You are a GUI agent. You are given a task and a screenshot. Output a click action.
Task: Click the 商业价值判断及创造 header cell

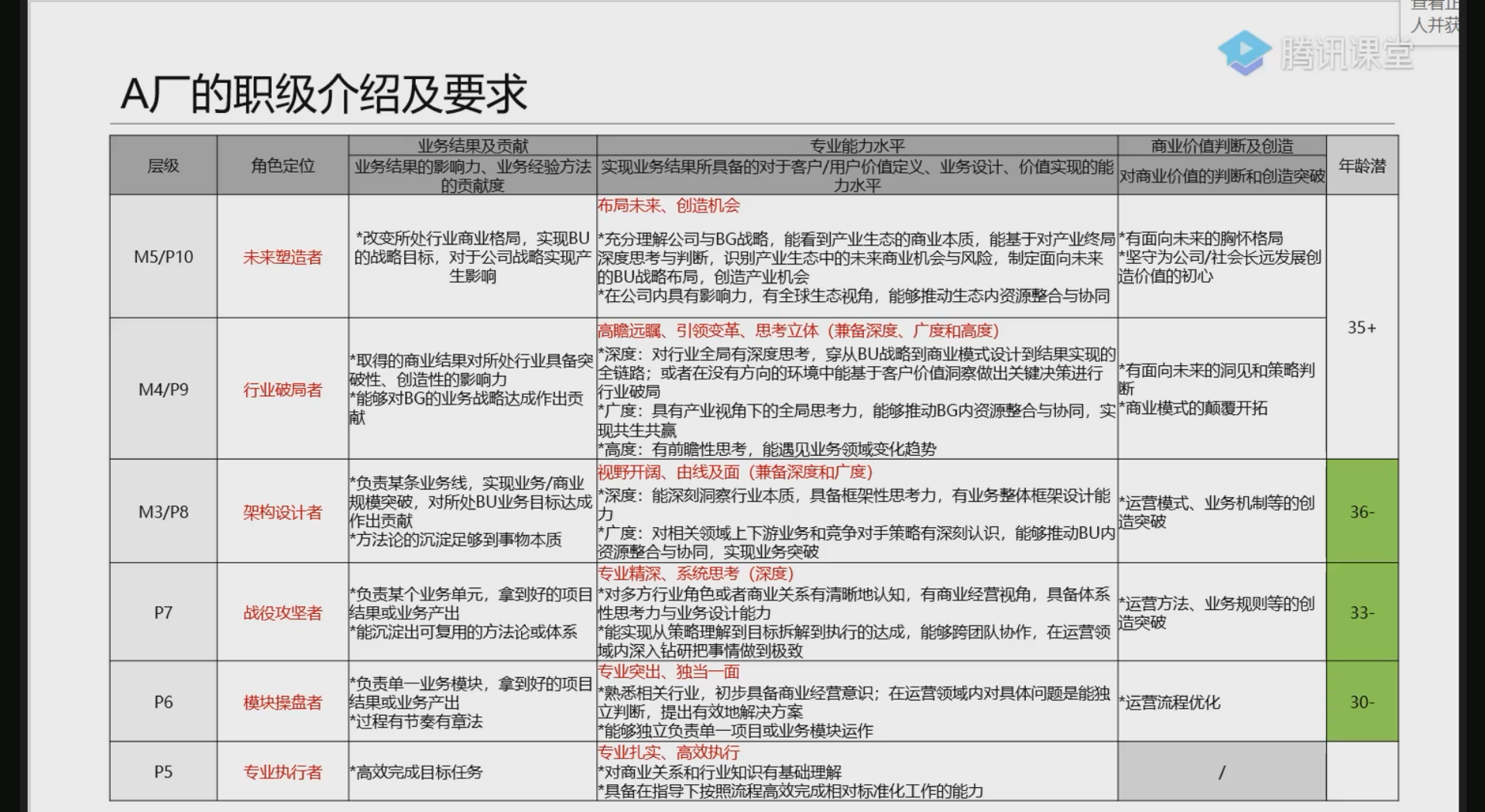1222,146
